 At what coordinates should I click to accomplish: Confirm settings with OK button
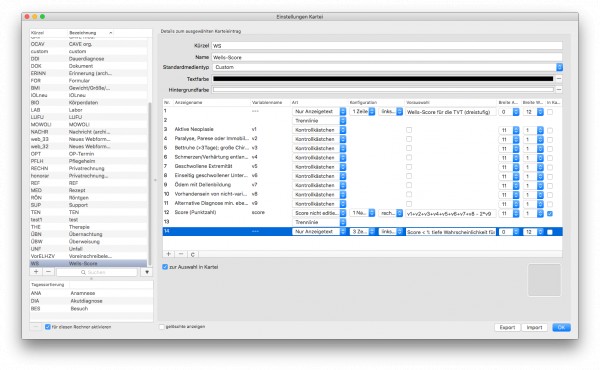(x=561, y=328)
